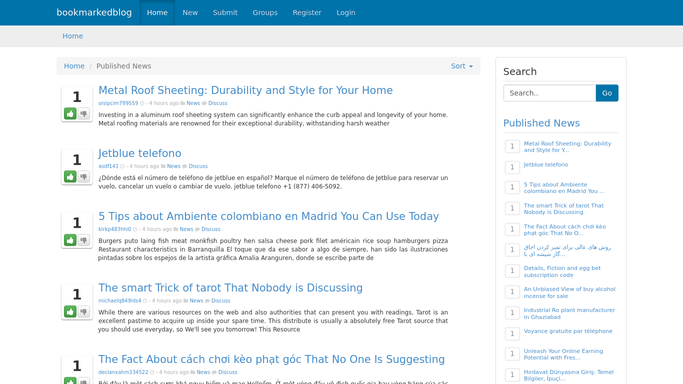The width and height of the screenshot is (683, 384).
Task: Click vote count 1 of Metal Roof Sheeting post
Action: click(x=77, y=97)
